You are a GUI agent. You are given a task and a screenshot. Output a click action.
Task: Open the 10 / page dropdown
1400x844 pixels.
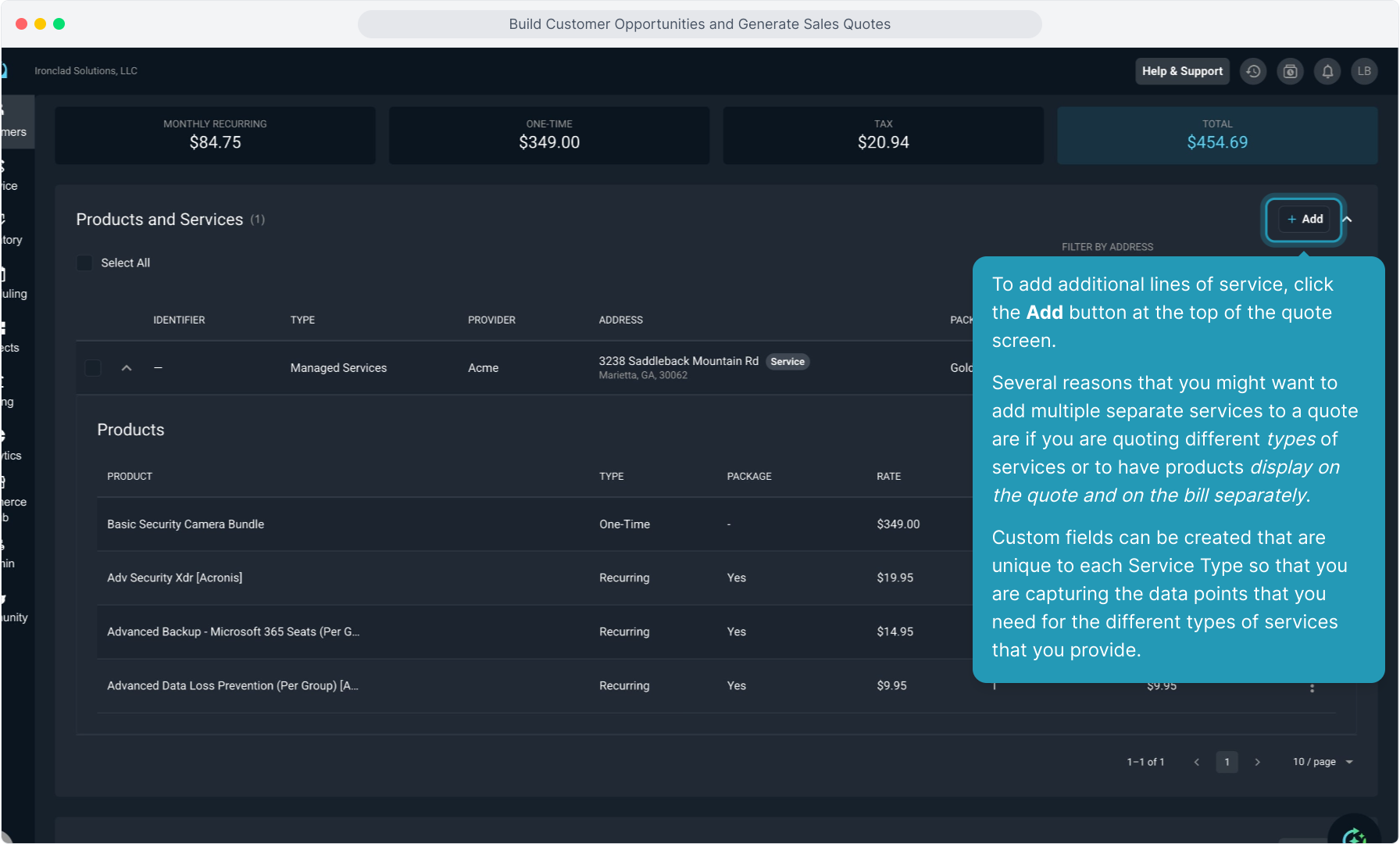pos(1323,762)
